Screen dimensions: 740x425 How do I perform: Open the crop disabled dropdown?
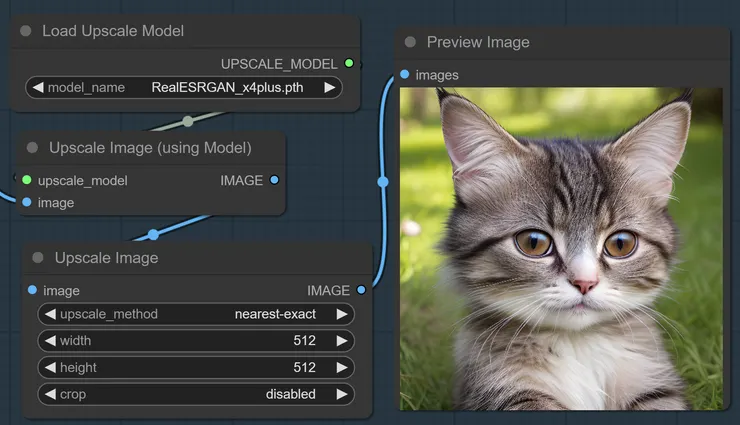[x=196, y=394]
